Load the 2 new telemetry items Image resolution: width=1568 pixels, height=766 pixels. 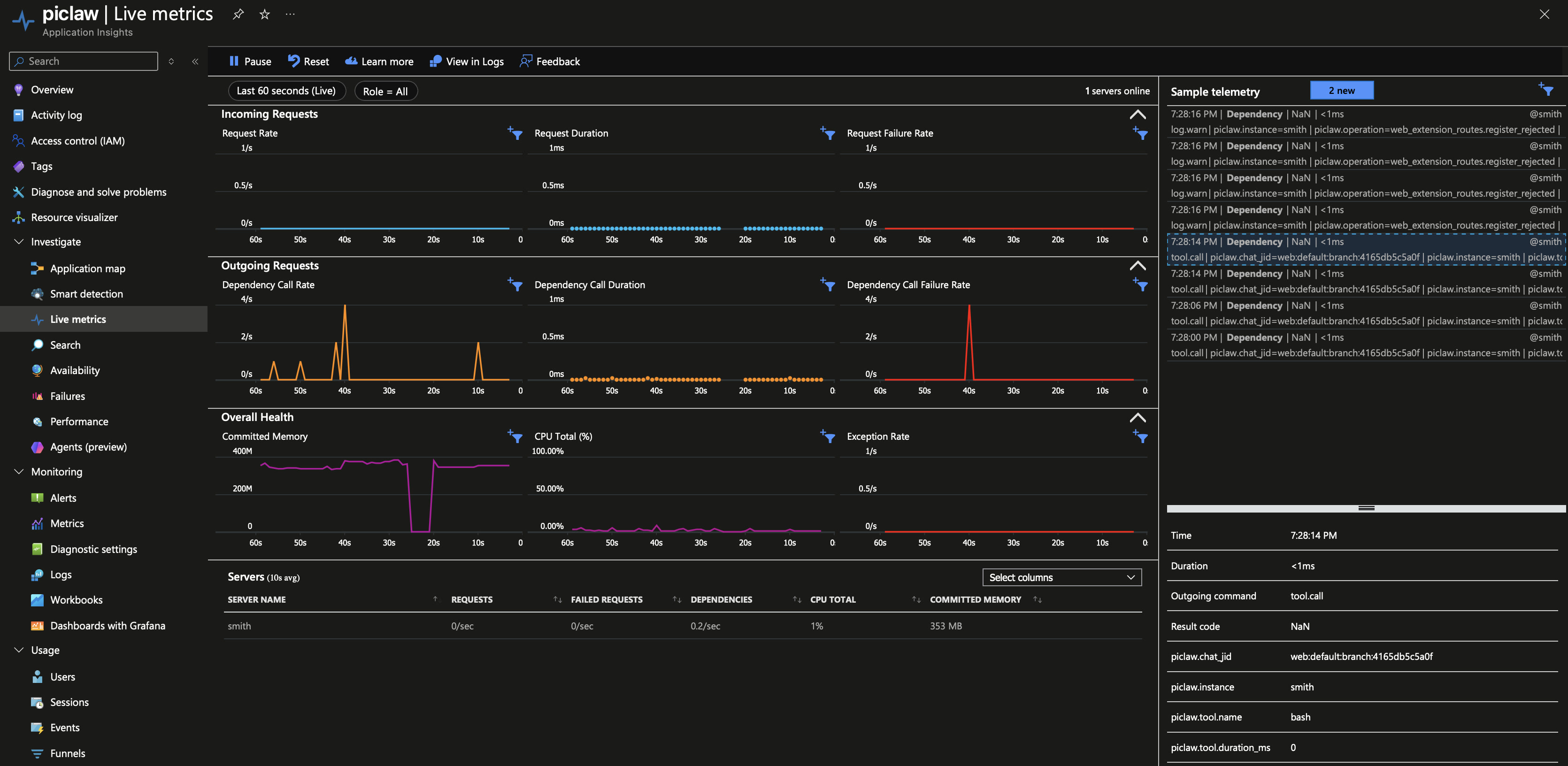1342,90
